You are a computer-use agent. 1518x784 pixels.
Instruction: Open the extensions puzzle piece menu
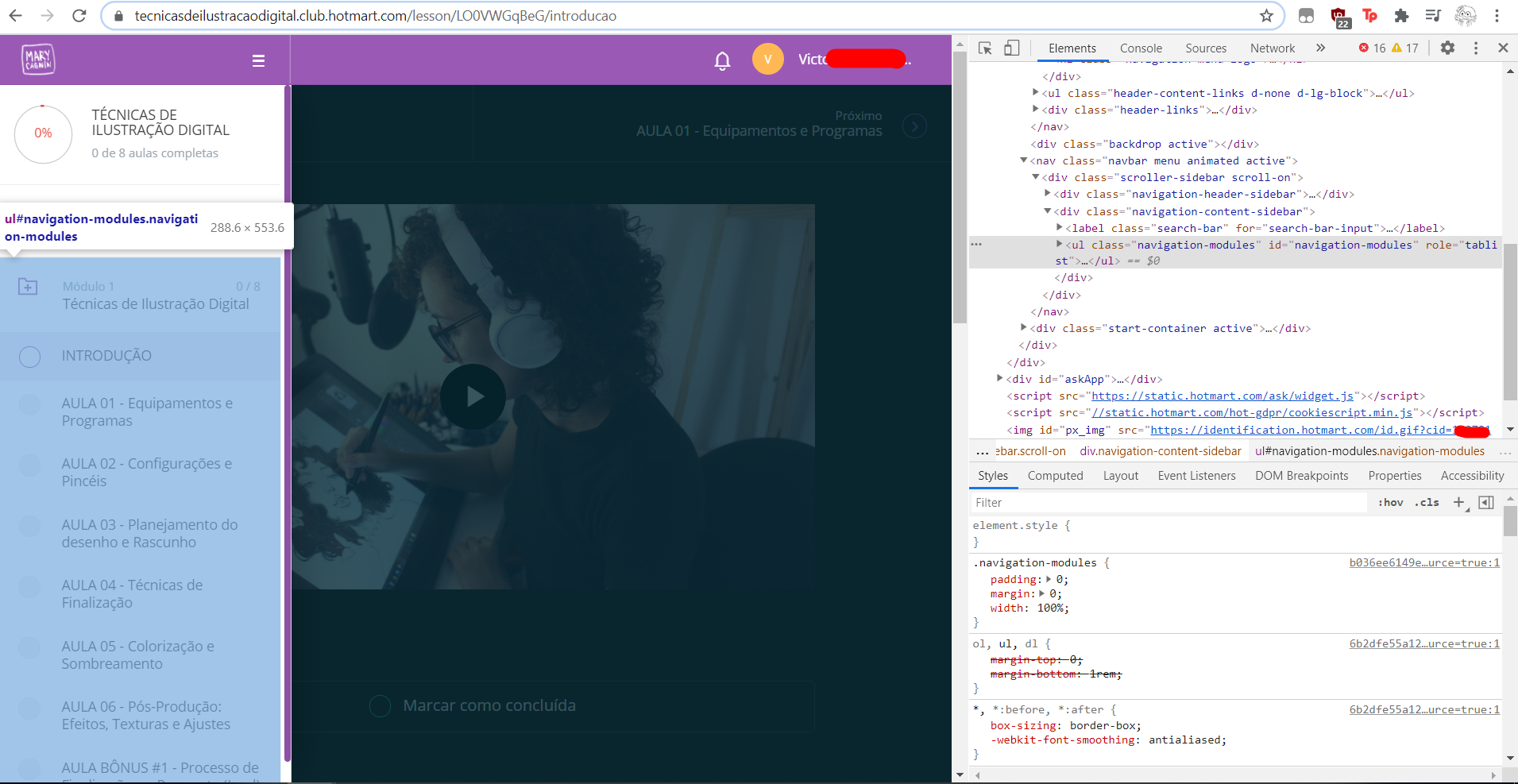click(1401, 16)
